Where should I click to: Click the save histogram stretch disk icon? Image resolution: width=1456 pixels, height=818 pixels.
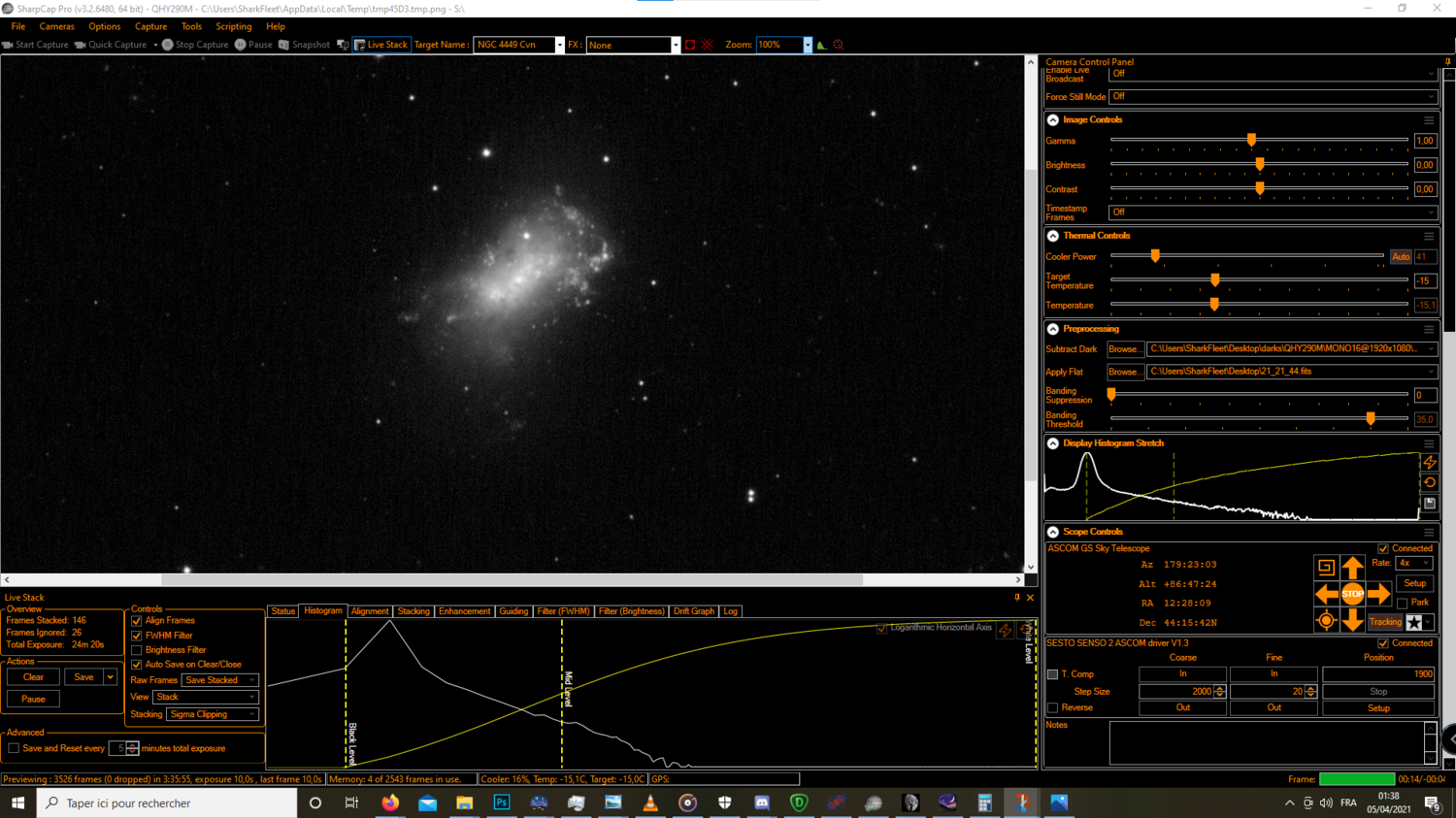(1431, 503)
